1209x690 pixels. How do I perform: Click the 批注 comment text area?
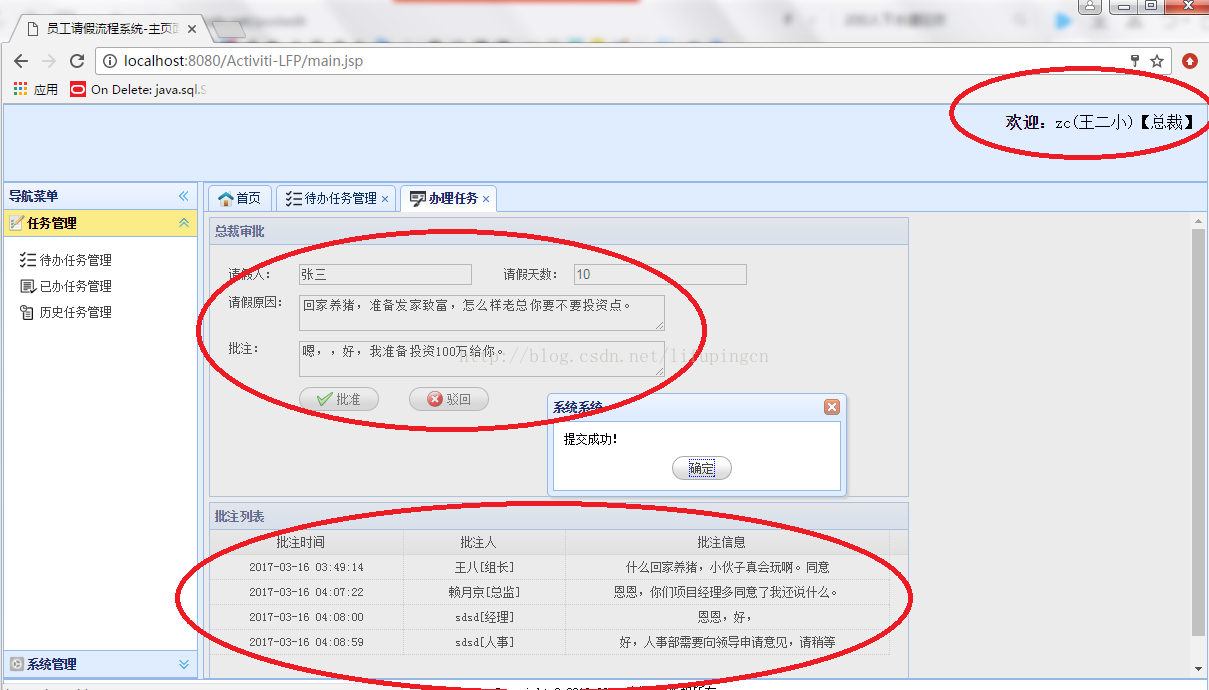(482, 359)
